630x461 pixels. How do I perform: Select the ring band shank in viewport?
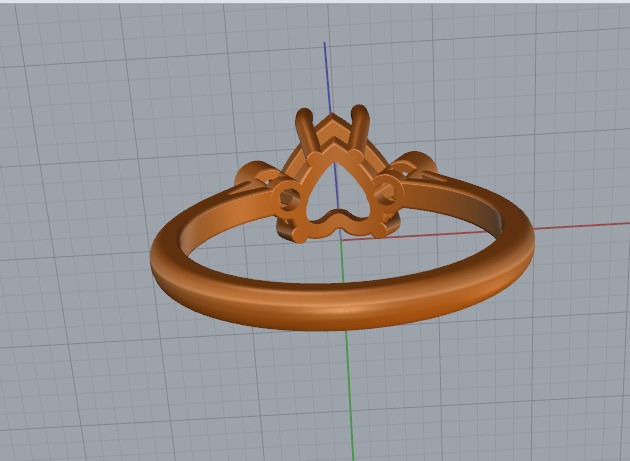[342, 305]
